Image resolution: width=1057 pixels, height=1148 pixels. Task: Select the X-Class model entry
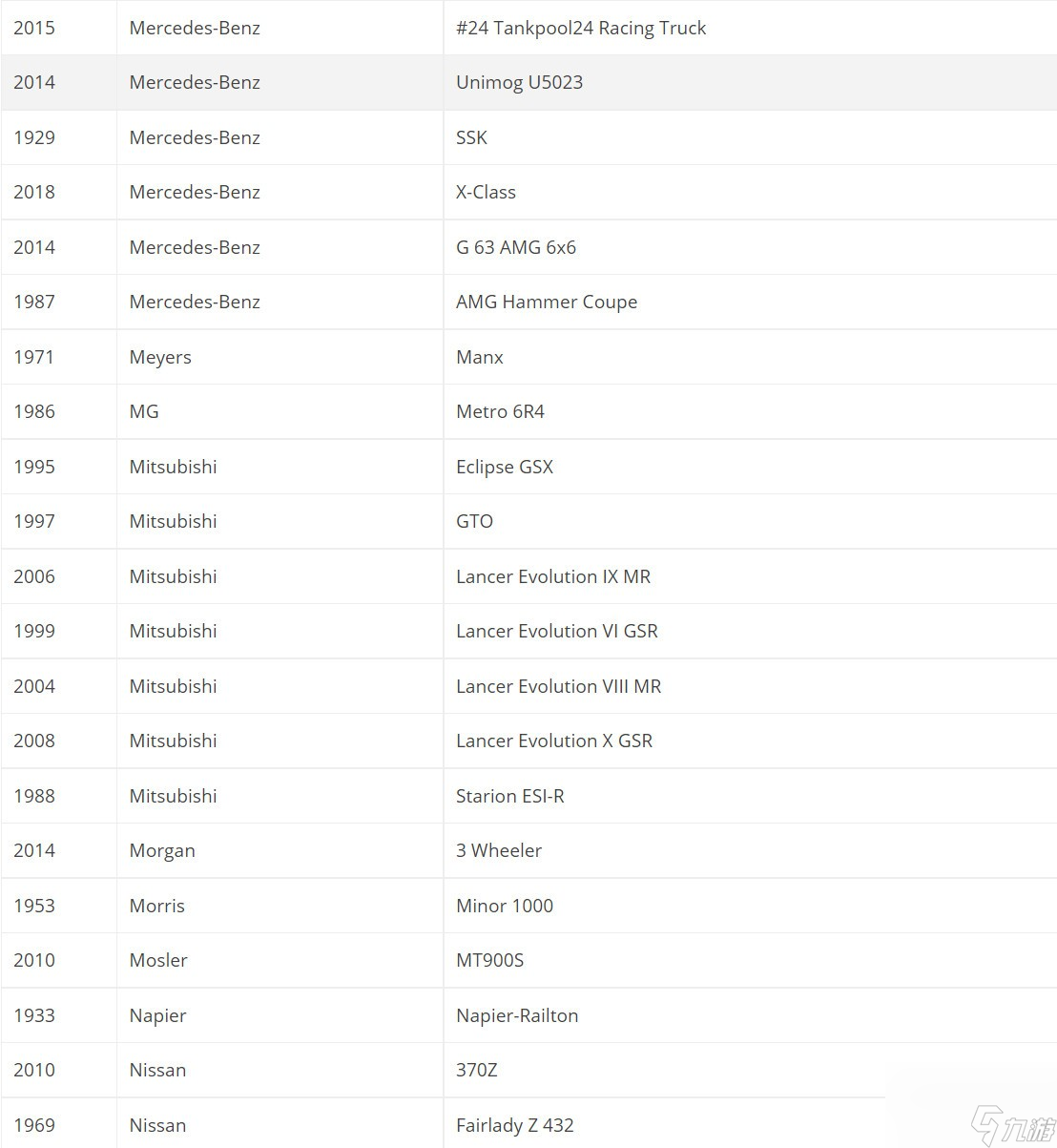click(x=750, y=192)
